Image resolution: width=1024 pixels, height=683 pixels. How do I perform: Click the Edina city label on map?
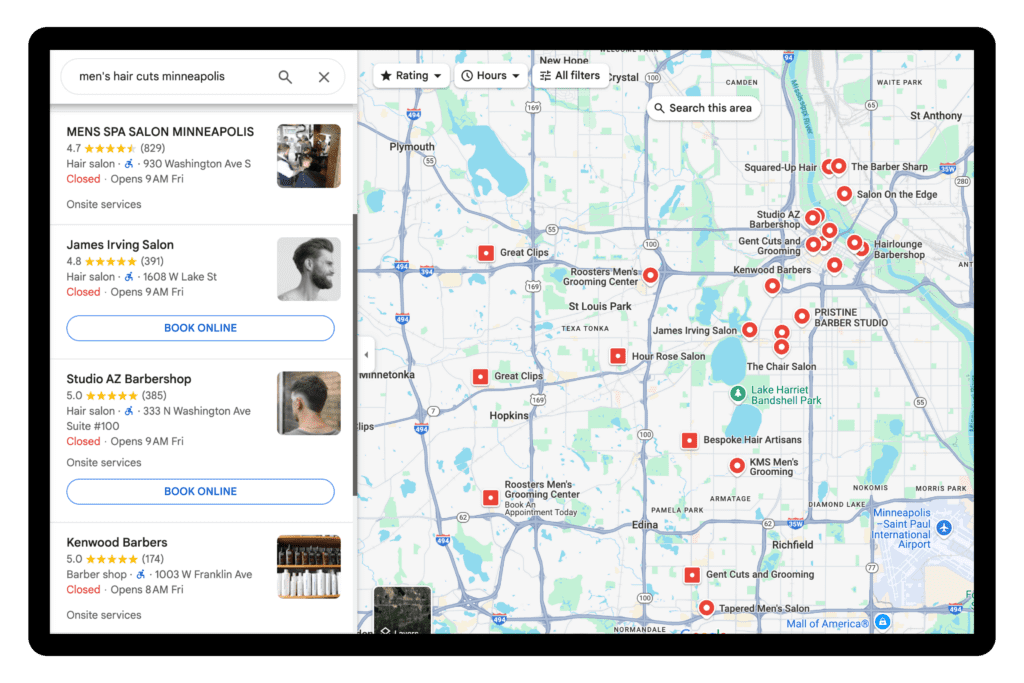[645, 525]
